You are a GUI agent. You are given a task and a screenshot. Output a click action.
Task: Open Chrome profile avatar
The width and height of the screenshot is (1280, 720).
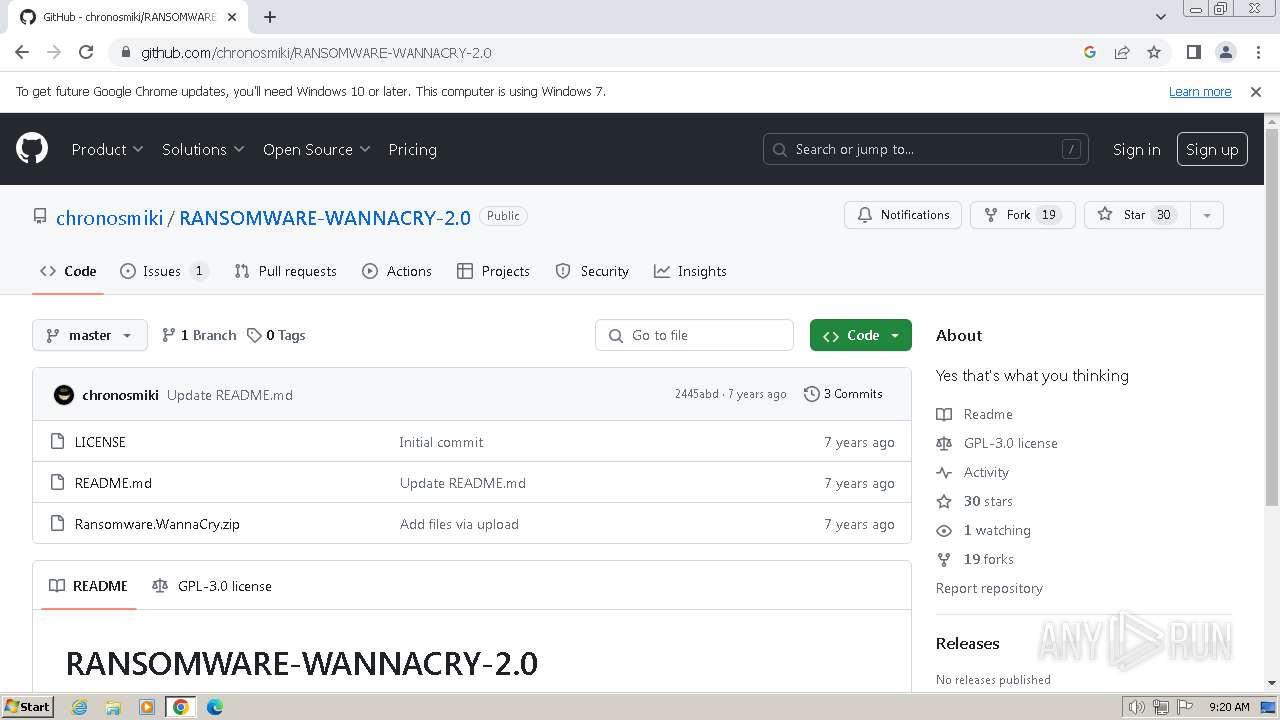click(1225, 52)
